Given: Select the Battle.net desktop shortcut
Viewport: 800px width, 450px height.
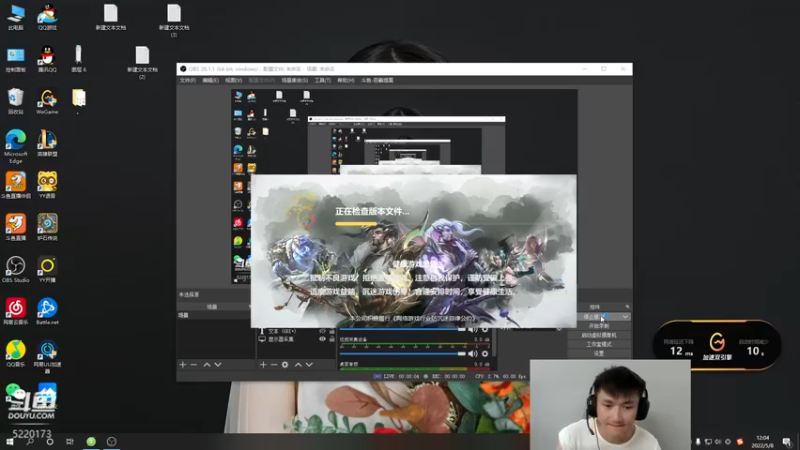Looking at the screenshot, I should tap(47, 311).
